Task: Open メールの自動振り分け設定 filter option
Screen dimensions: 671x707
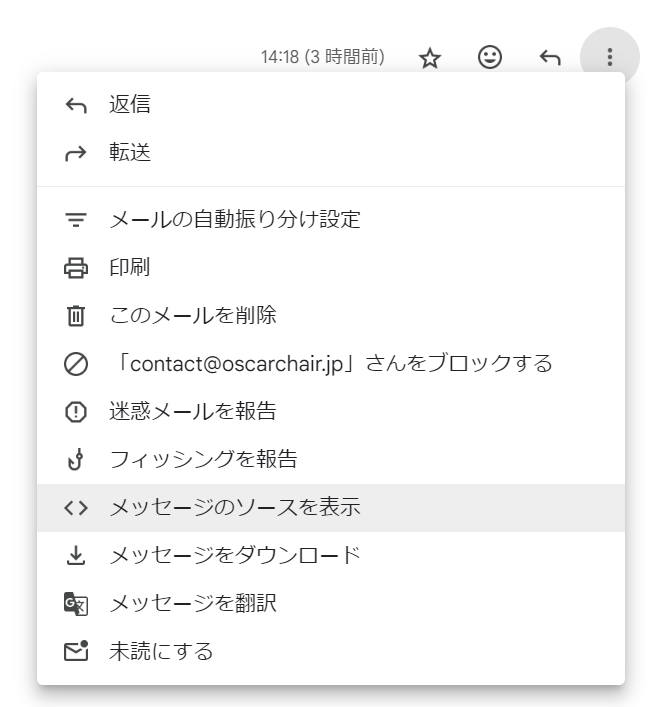Action: (x=234, y=219)
